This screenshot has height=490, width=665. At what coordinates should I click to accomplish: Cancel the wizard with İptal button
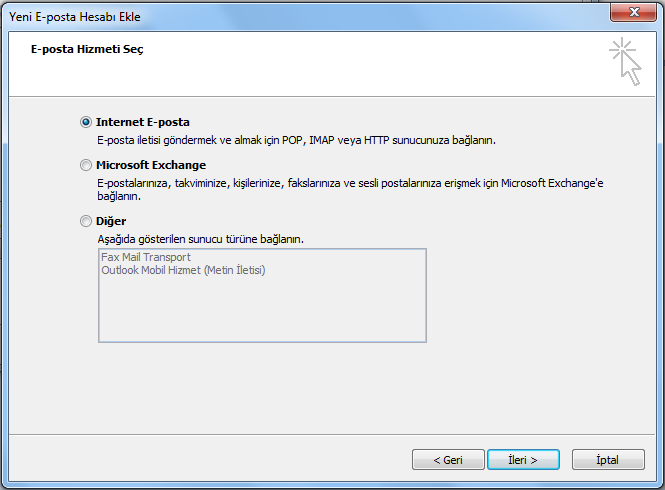pos(608,459)
